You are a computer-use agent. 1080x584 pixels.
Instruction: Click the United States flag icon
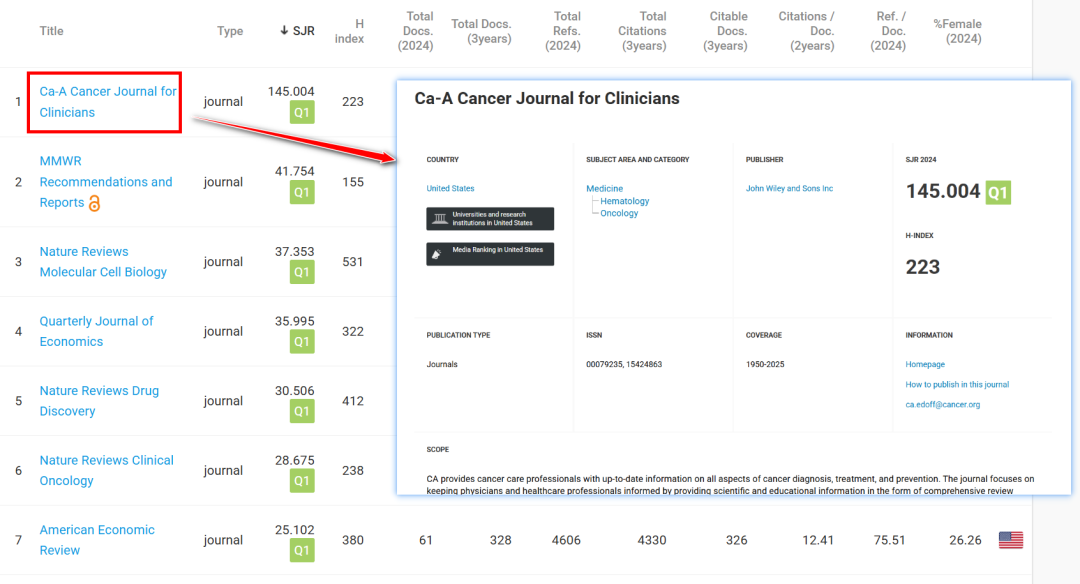pos(1011,540)
